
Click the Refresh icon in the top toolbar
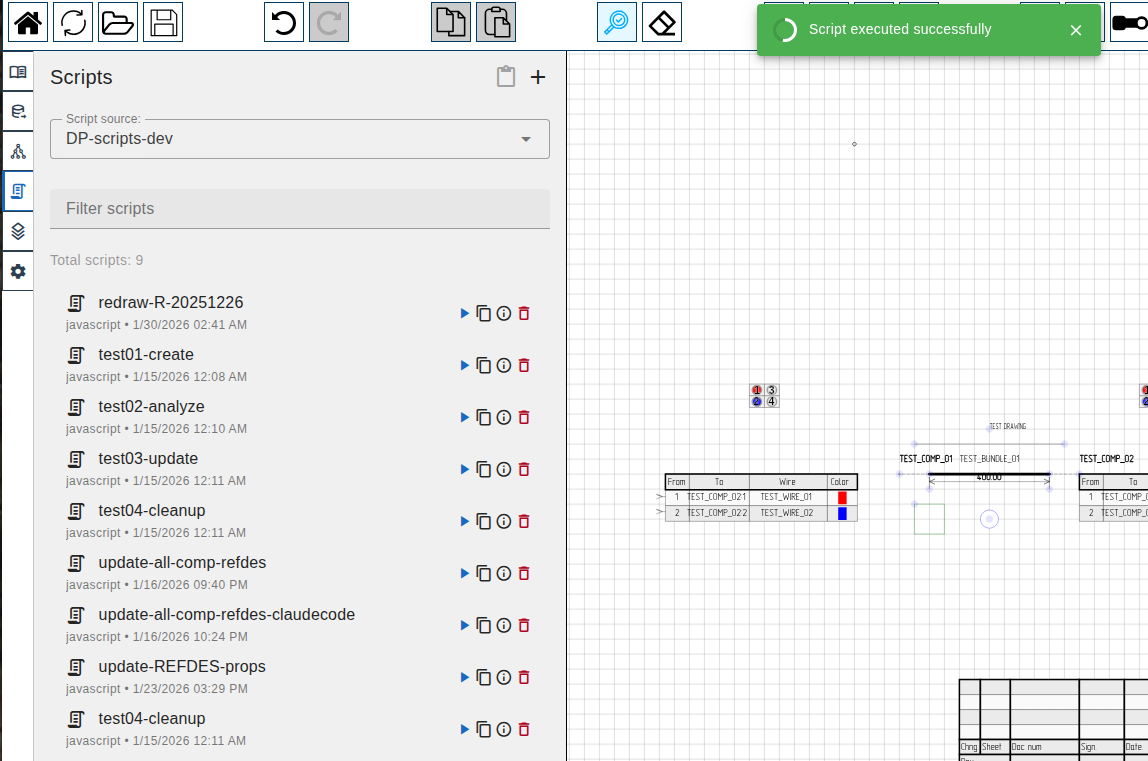pyautogui.click(x=73, y=22)
